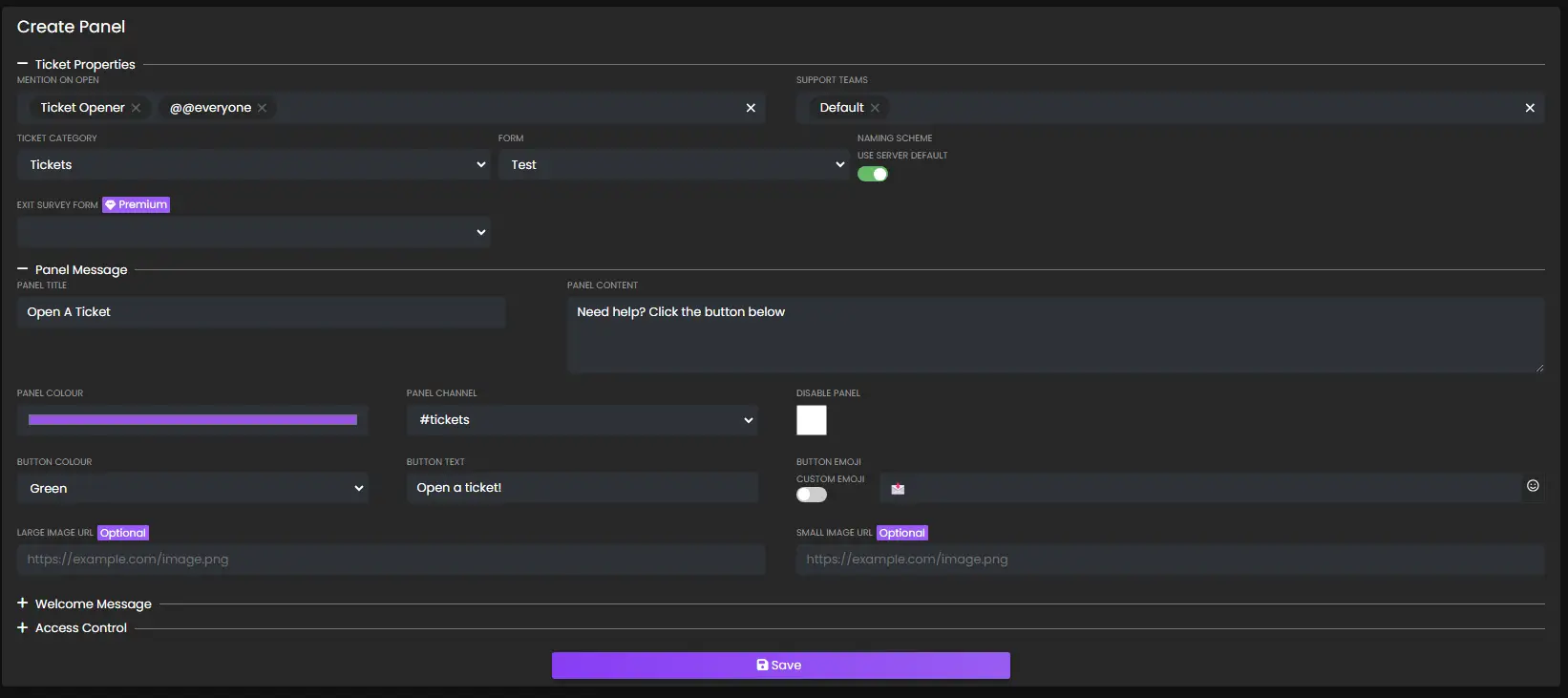The image size is (1568, 698).
Task: Open the Button Colour Green dropdown
Action: point(192,488)
